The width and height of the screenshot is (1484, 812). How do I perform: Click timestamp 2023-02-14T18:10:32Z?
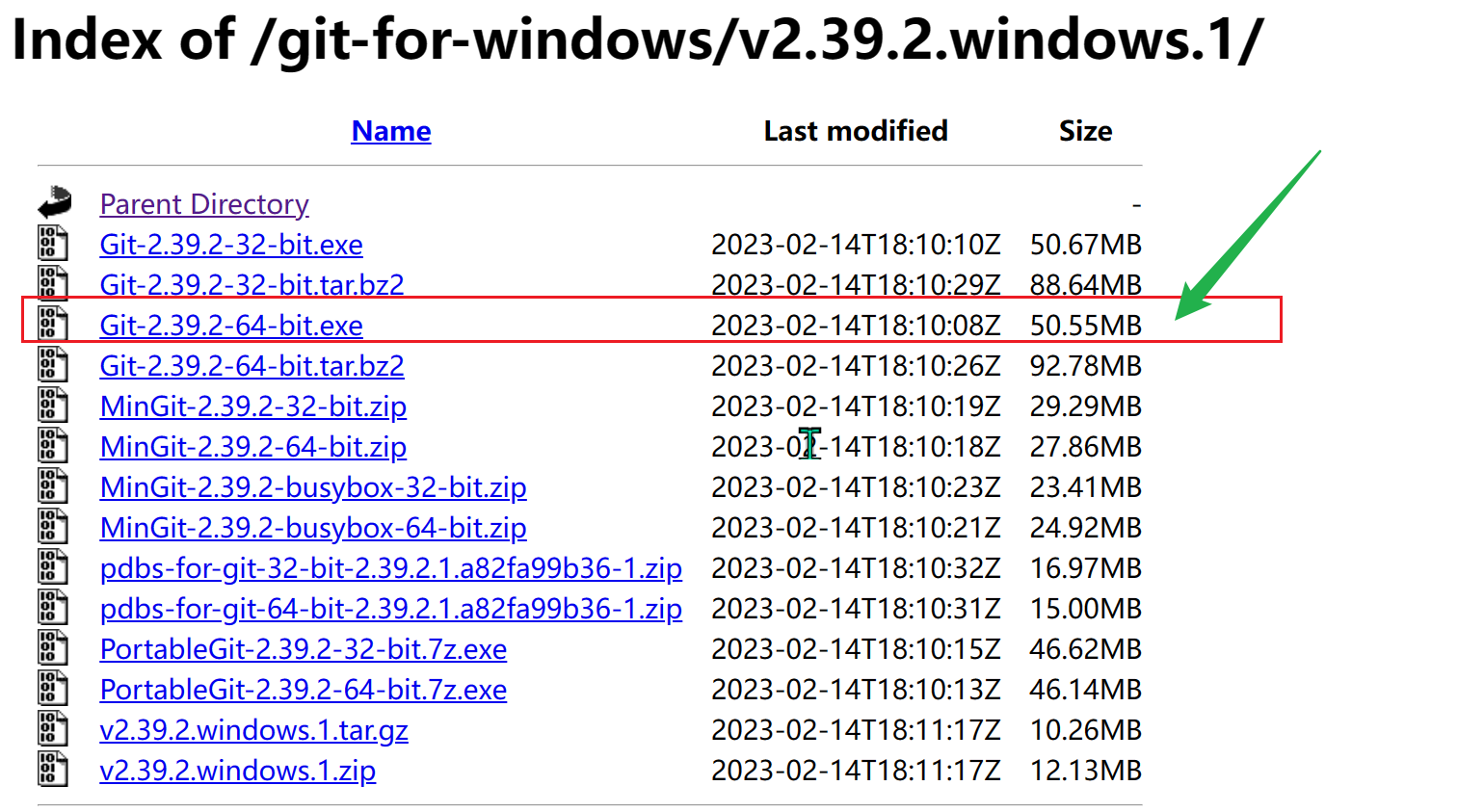click(x=856, y=568)
